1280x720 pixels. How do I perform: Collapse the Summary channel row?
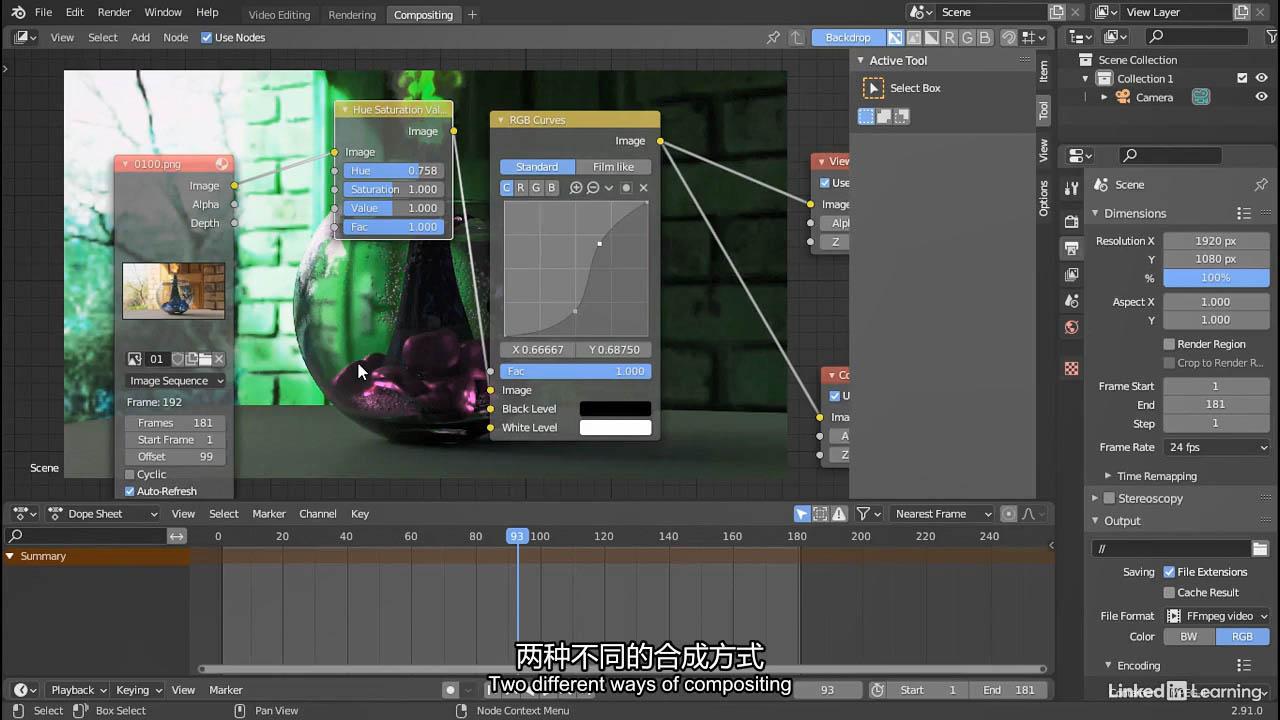click(10, 556)
